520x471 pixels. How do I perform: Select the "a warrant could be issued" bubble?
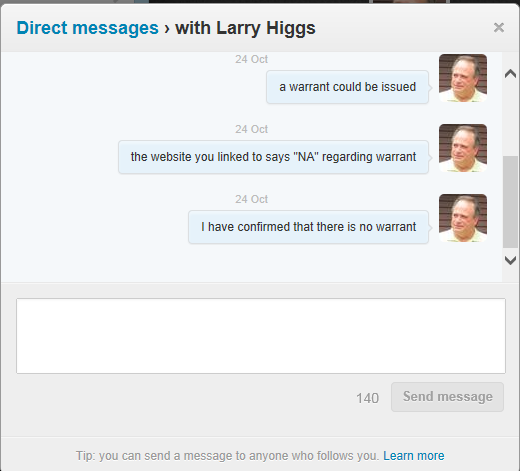(x=347, y=87)
